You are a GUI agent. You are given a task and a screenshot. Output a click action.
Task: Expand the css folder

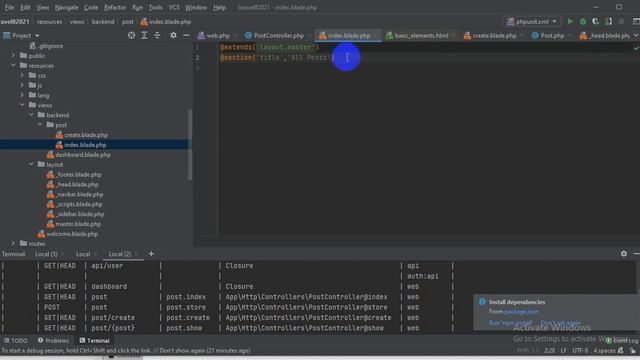pos(22,76)
